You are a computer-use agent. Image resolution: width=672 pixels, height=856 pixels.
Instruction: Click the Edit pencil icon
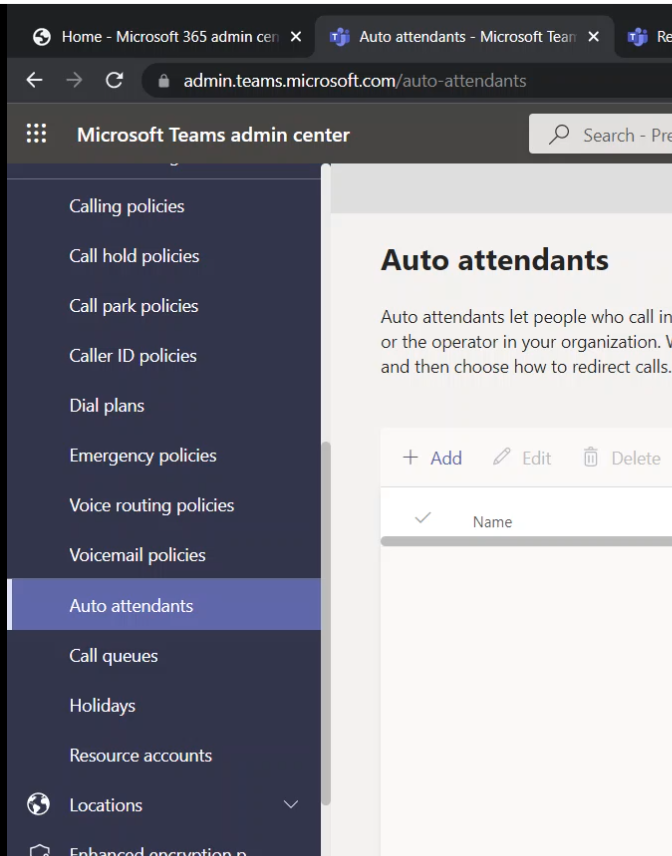(x=503, y=458)
